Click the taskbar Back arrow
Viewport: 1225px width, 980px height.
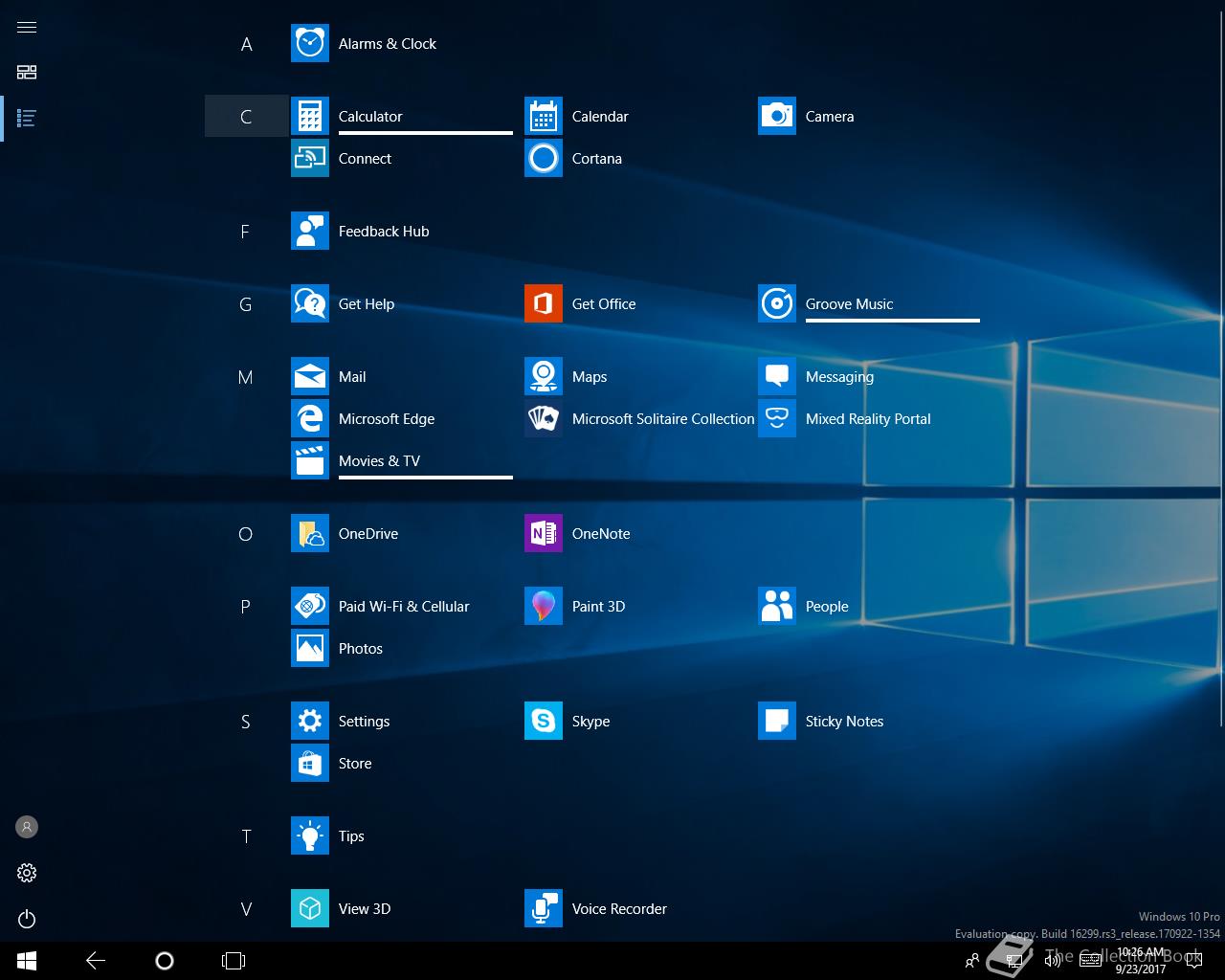(96, 961)
